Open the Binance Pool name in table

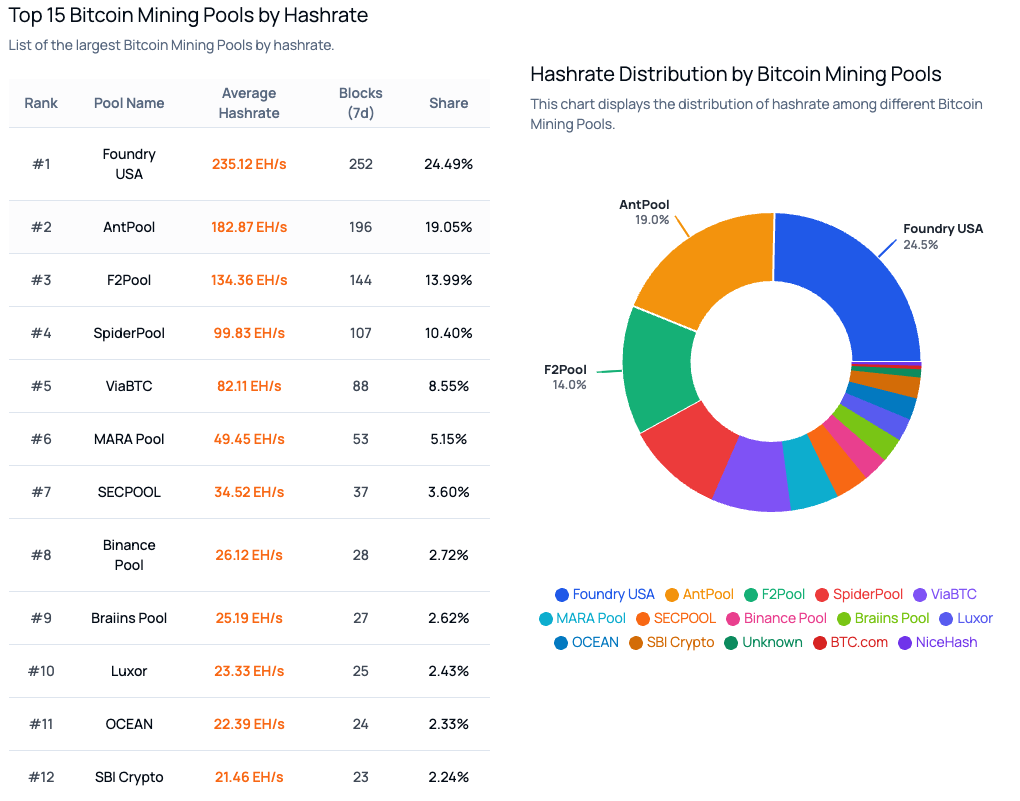point(129,555)
